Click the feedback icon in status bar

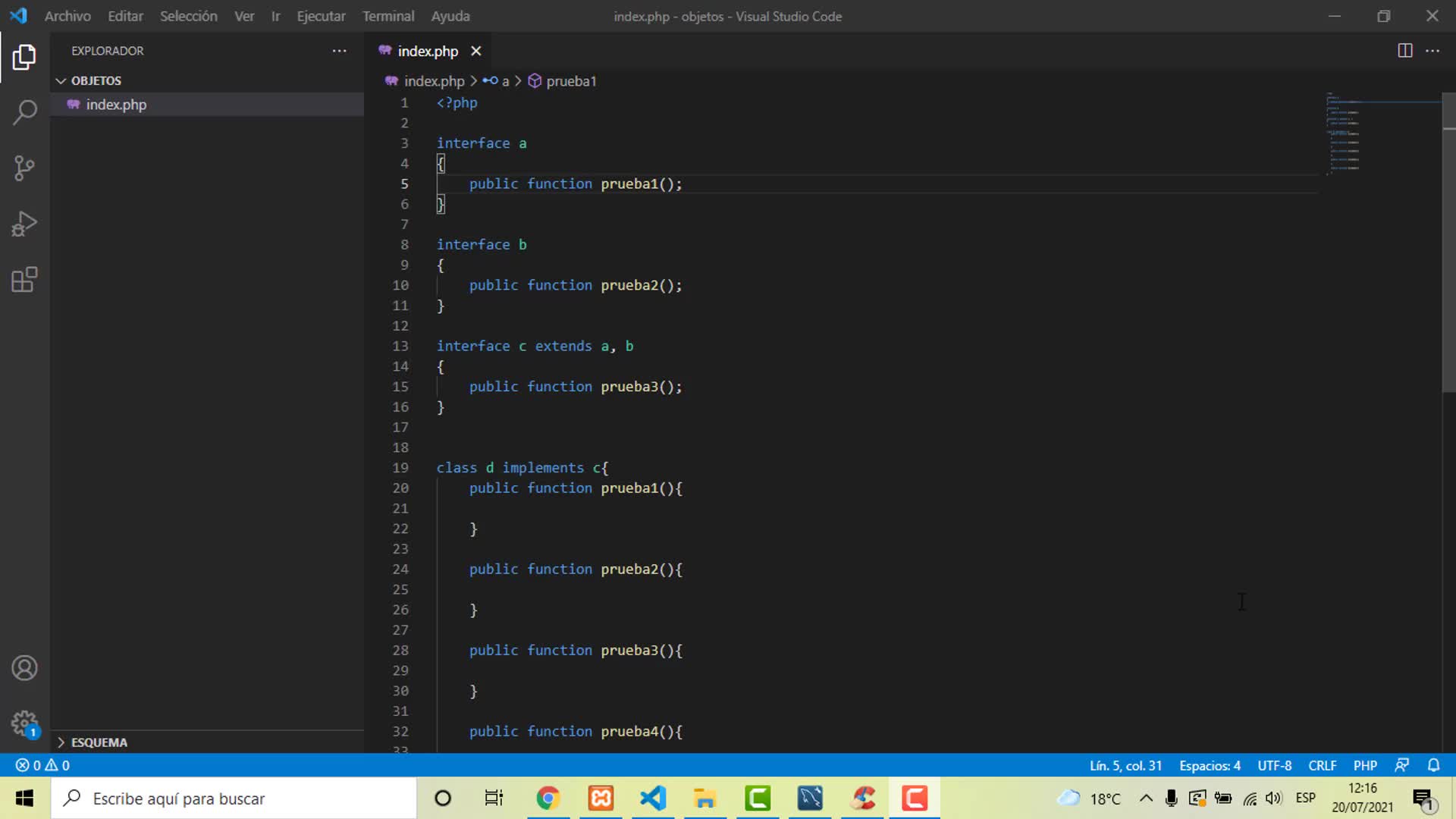(x=1402, y=765)
